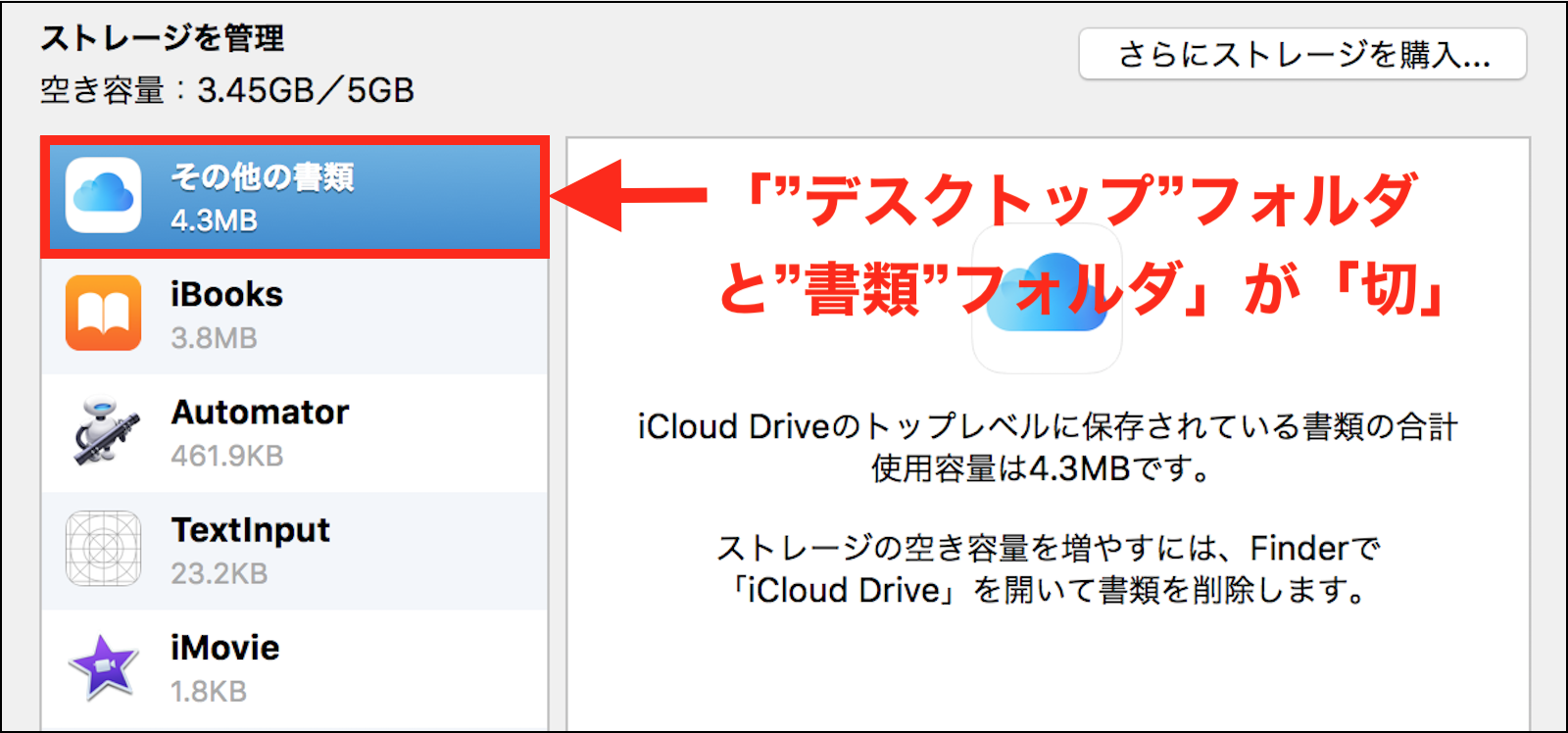Click さらにストレージを購入... button
Screen dimensions: 1568x733
(1302, 54)
